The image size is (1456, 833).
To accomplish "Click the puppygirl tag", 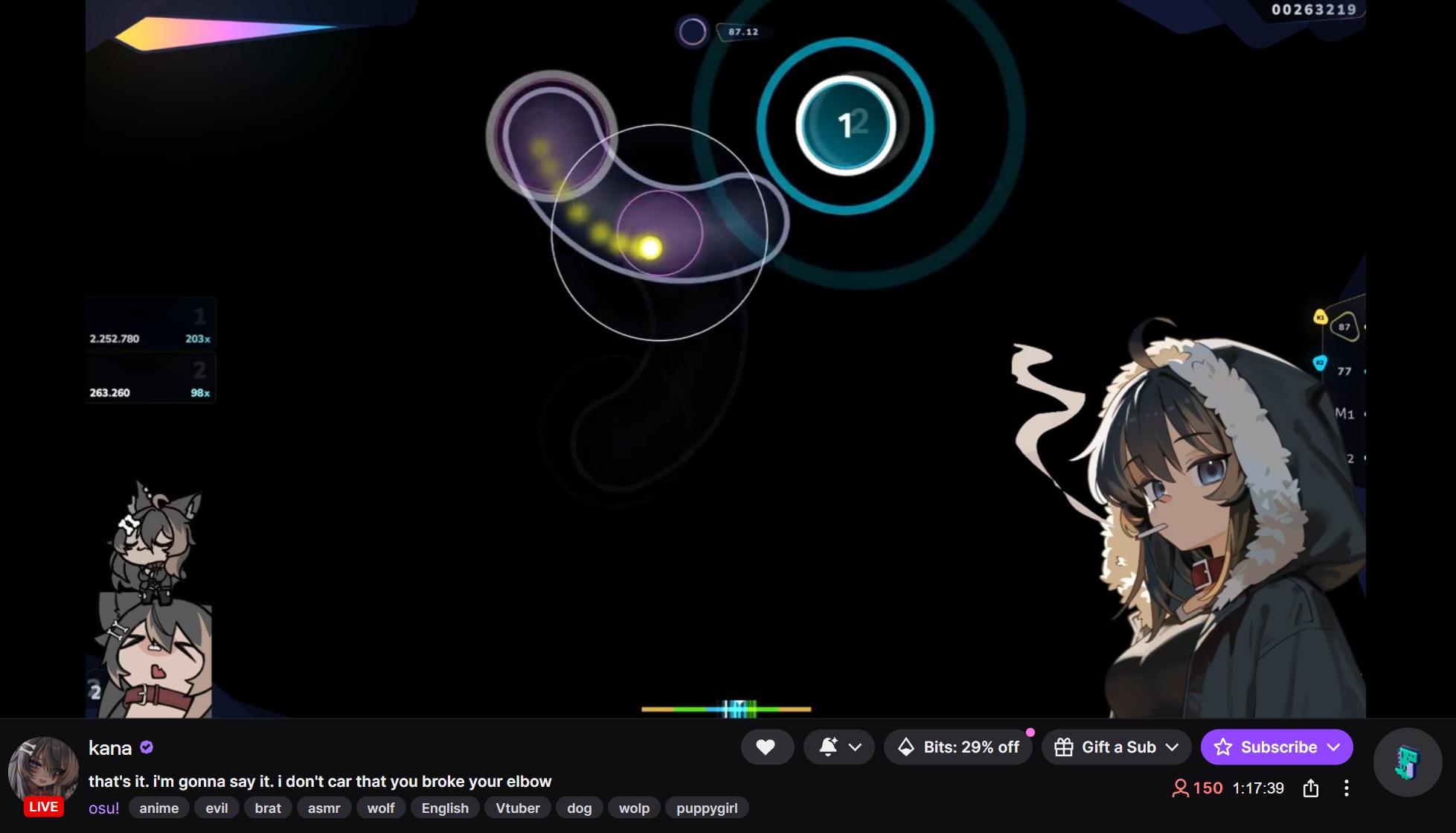I will tap(707, 808).
